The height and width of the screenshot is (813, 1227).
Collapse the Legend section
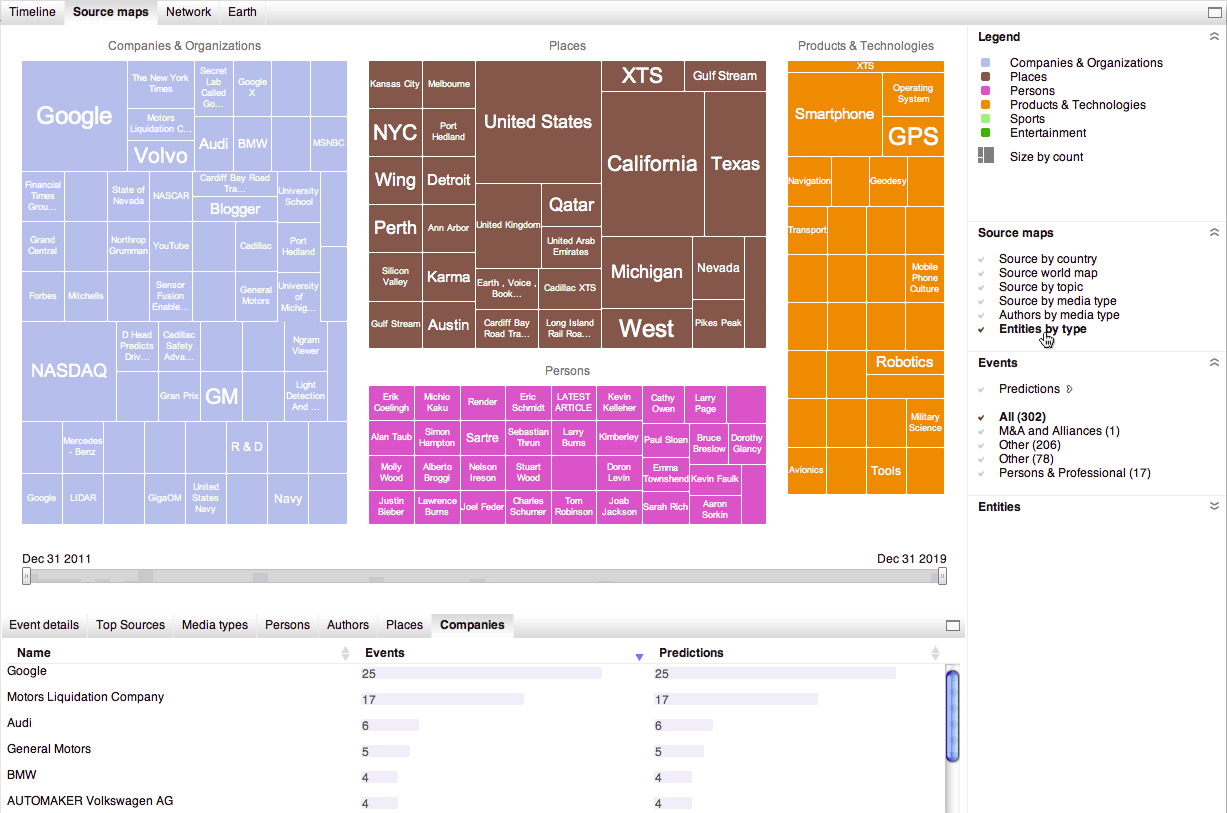[x=1214, y=37]
